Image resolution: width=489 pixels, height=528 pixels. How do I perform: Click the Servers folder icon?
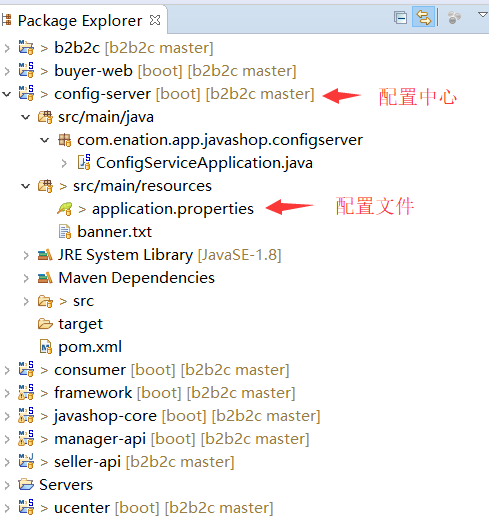coord(26,485)
